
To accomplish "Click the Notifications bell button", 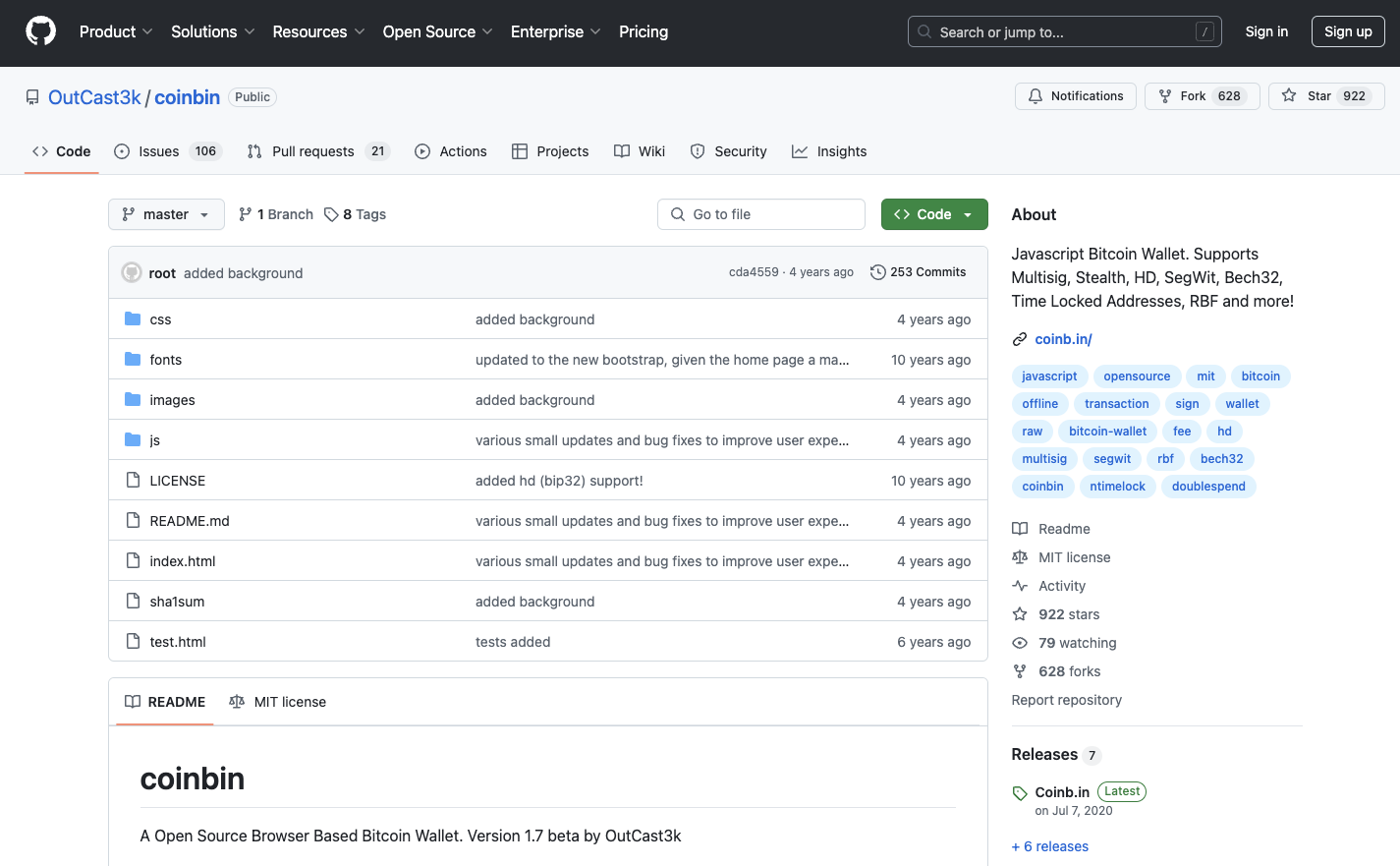I will coord(1076,96).
